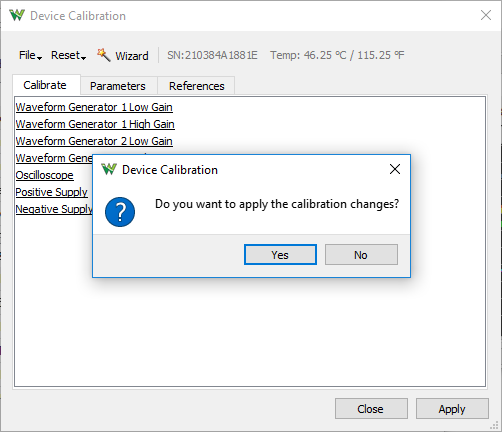Click the WaveForms logo in popup title bar

109,169
